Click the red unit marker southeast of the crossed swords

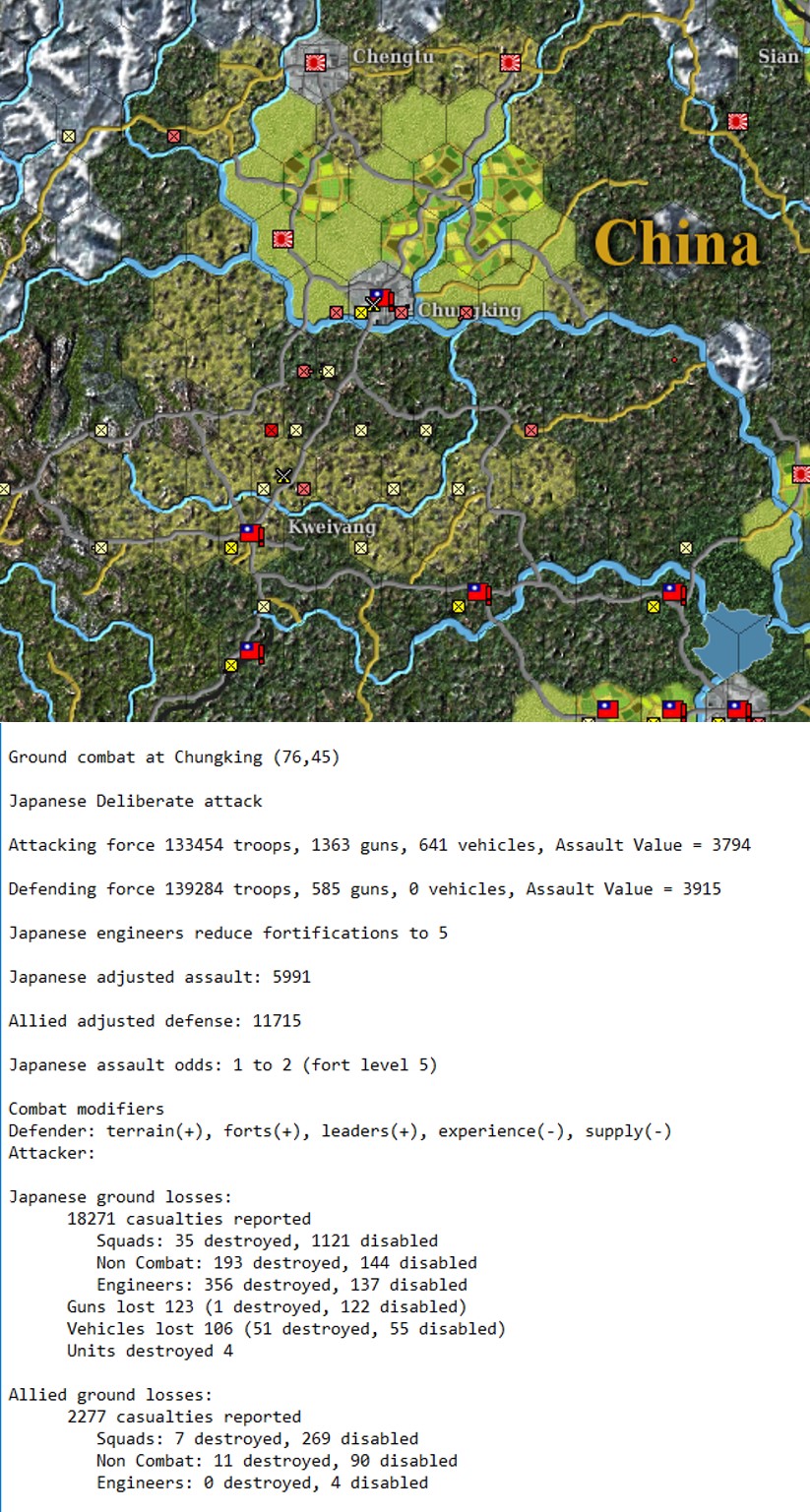(304, 489)
